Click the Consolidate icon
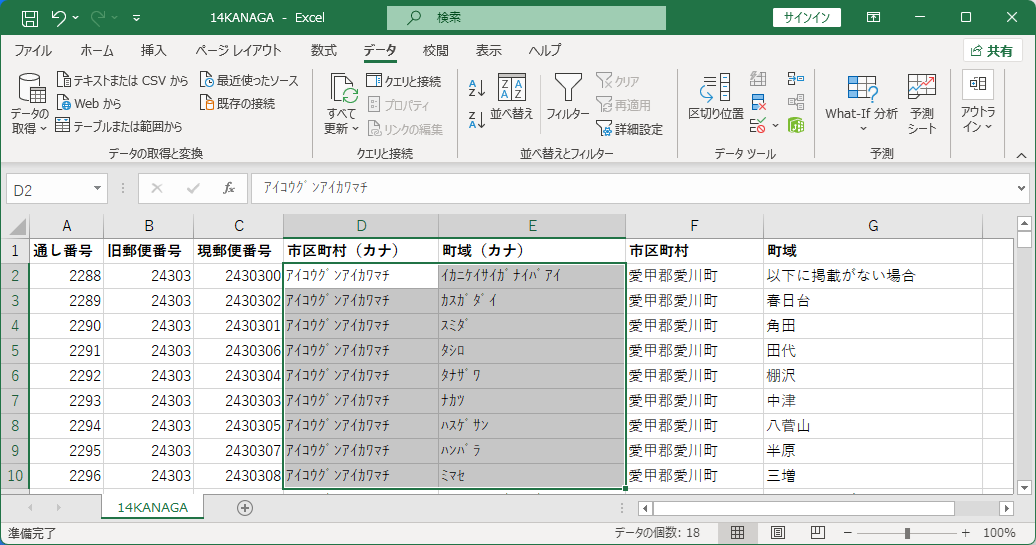 pyautogui.click(x=796, y=79)
